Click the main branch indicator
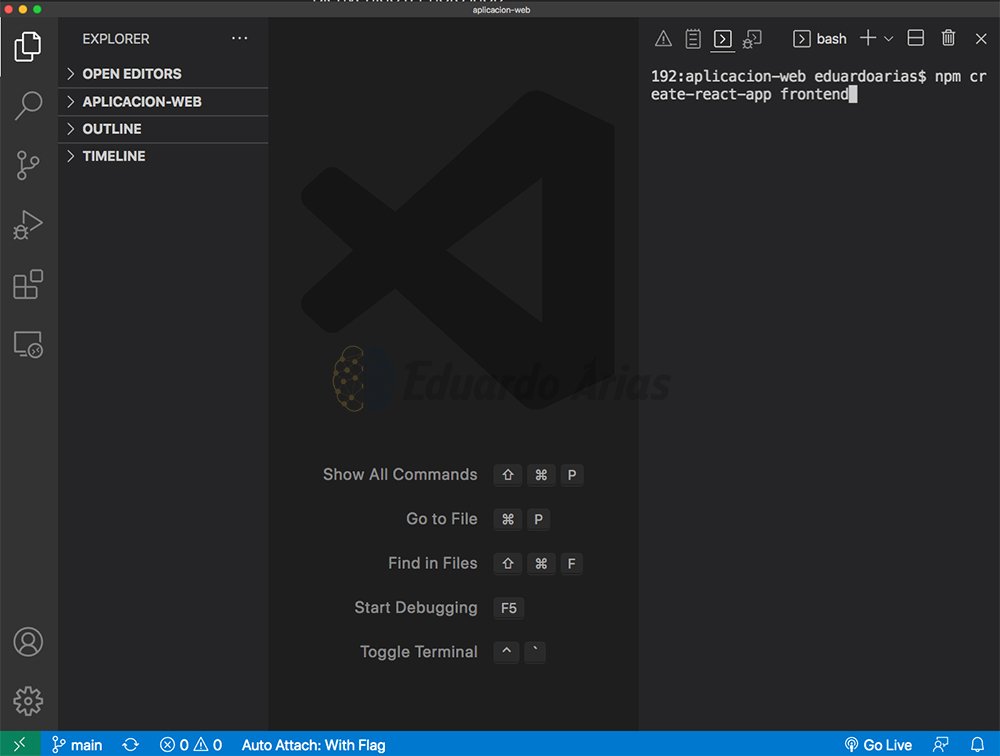Image resolution: width=1000 pixels, height=756 pixels. [77, 745]
